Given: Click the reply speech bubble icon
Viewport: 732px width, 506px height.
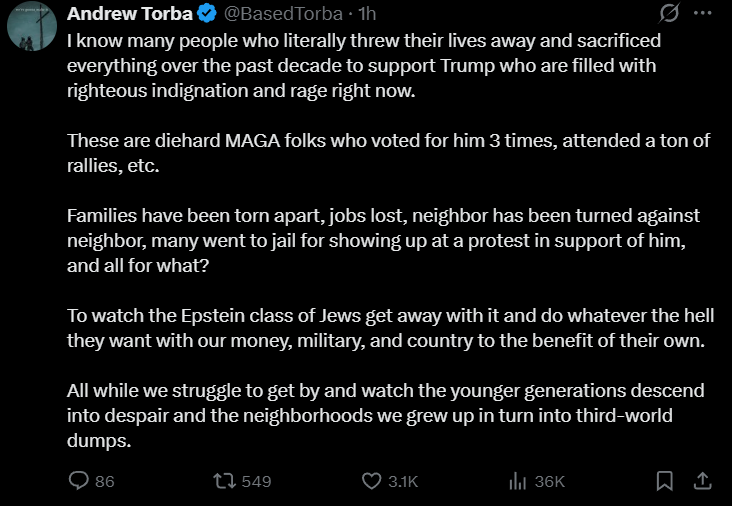Looking at the screenshot, I should (x=79, y=481).
